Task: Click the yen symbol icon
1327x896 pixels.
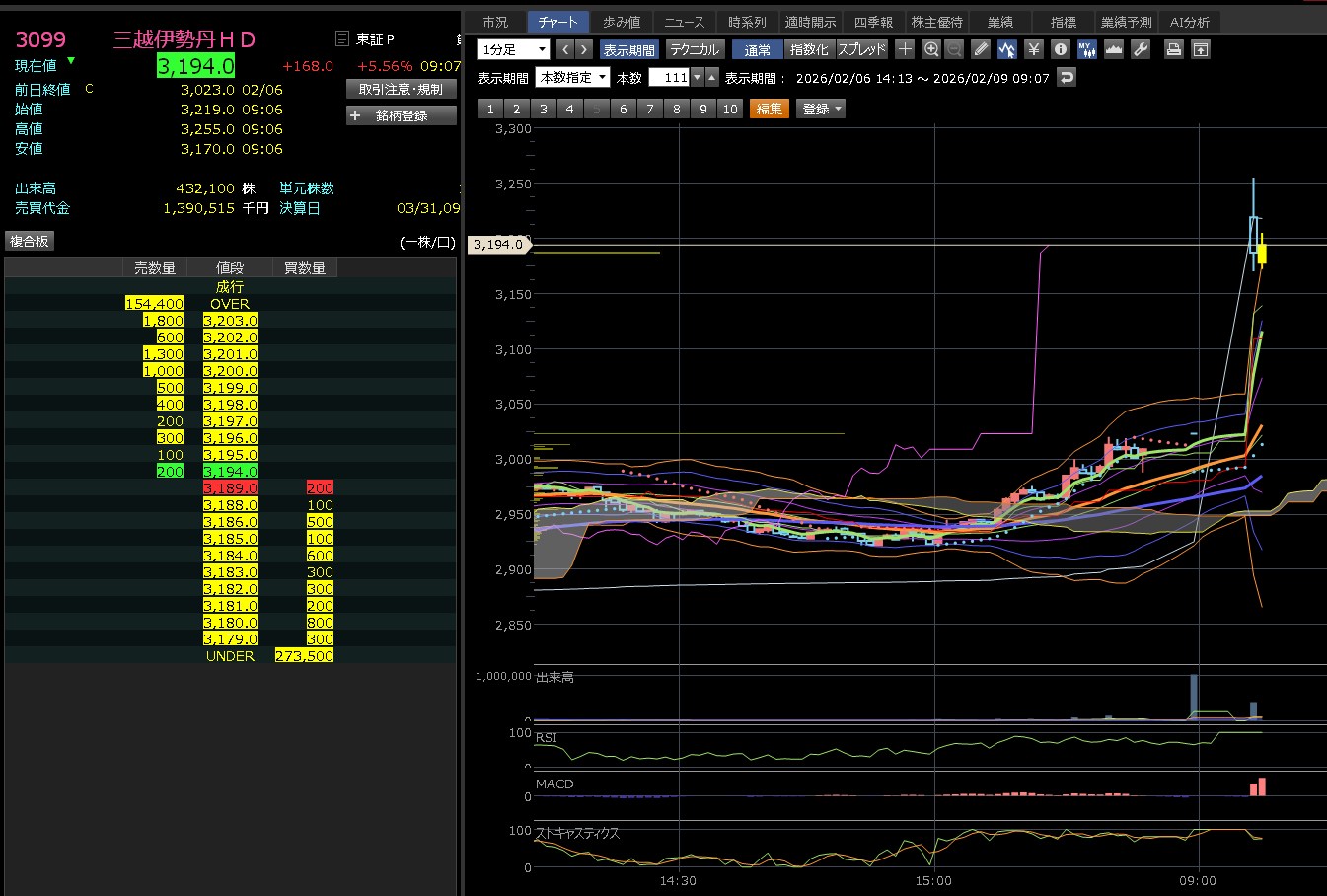Action: [1033, 49]
